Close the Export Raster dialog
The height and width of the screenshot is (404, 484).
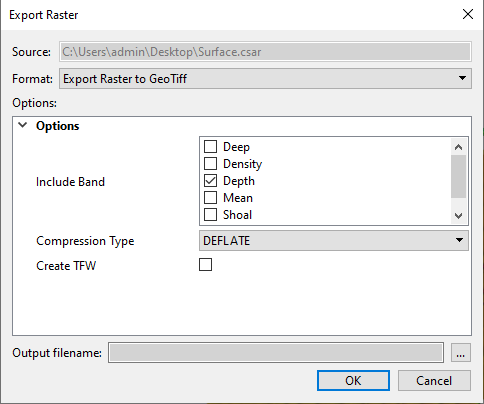468,14
